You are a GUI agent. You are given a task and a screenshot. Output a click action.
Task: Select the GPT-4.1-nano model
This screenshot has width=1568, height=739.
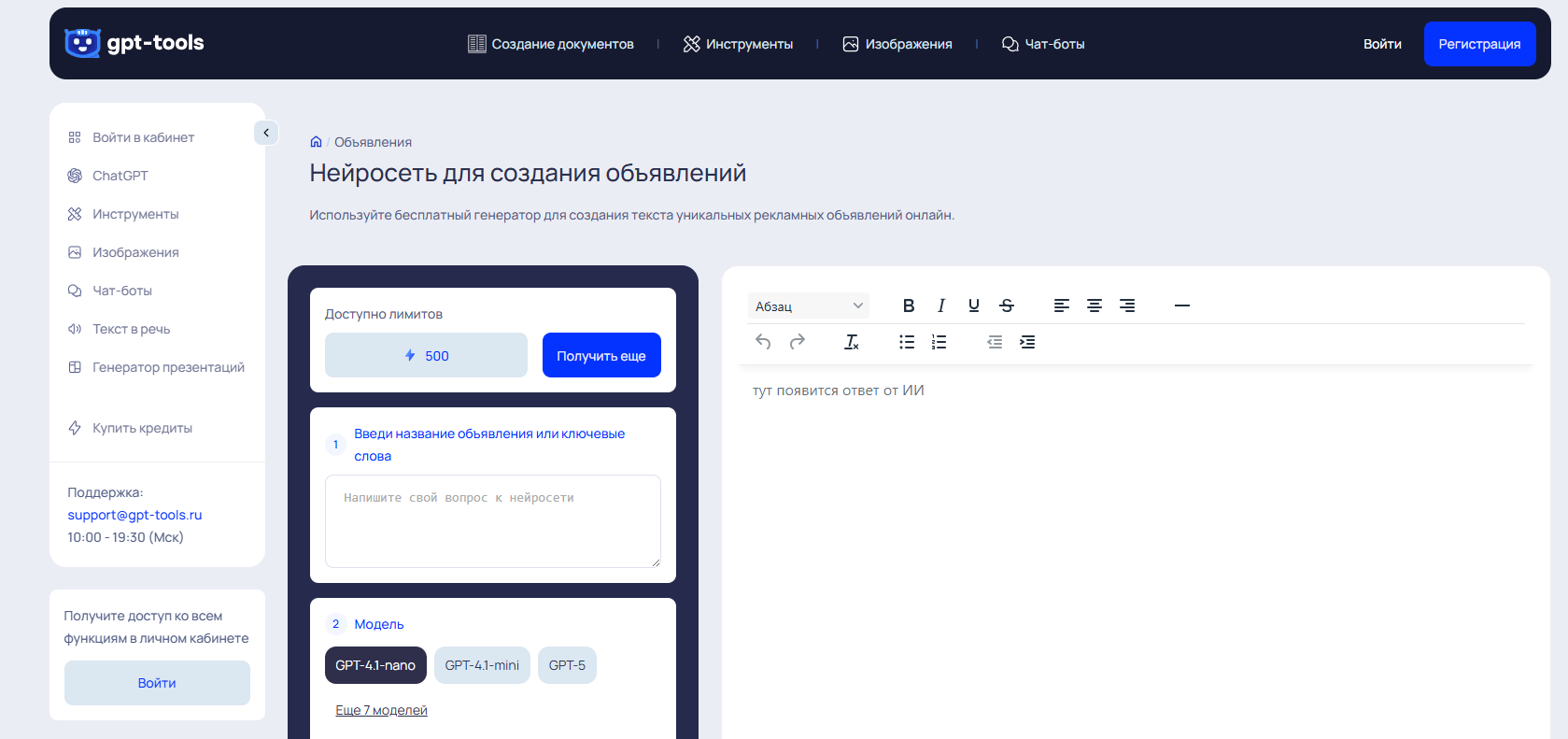pyautogui.click(x=375, y=665)
